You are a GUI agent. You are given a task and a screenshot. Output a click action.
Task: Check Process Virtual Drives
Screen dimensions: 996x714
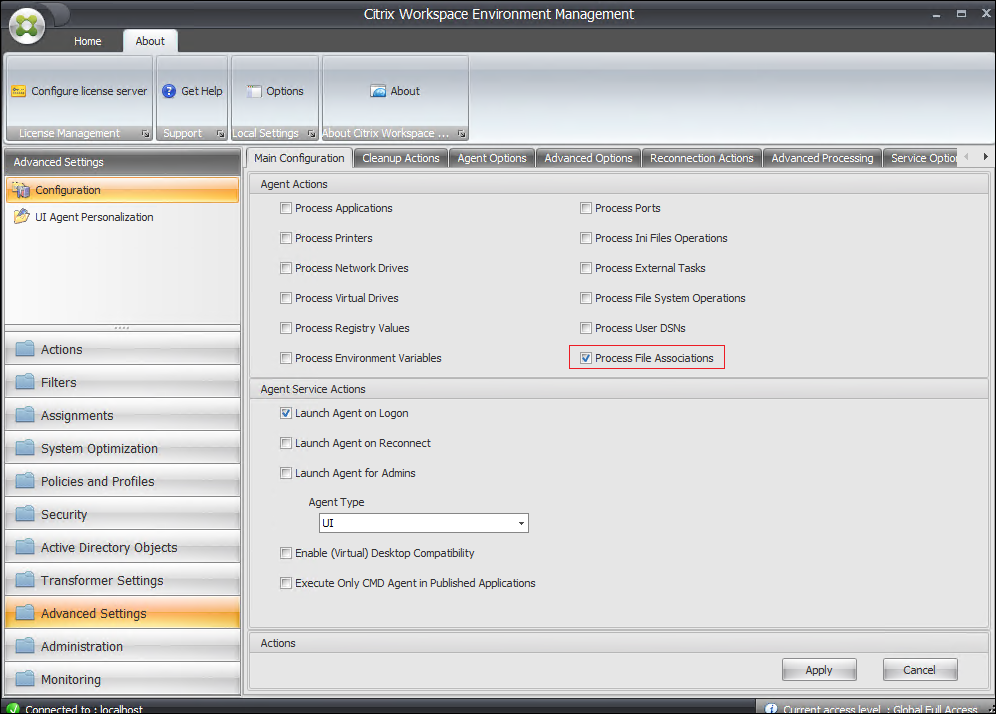[x=286, y=298]
